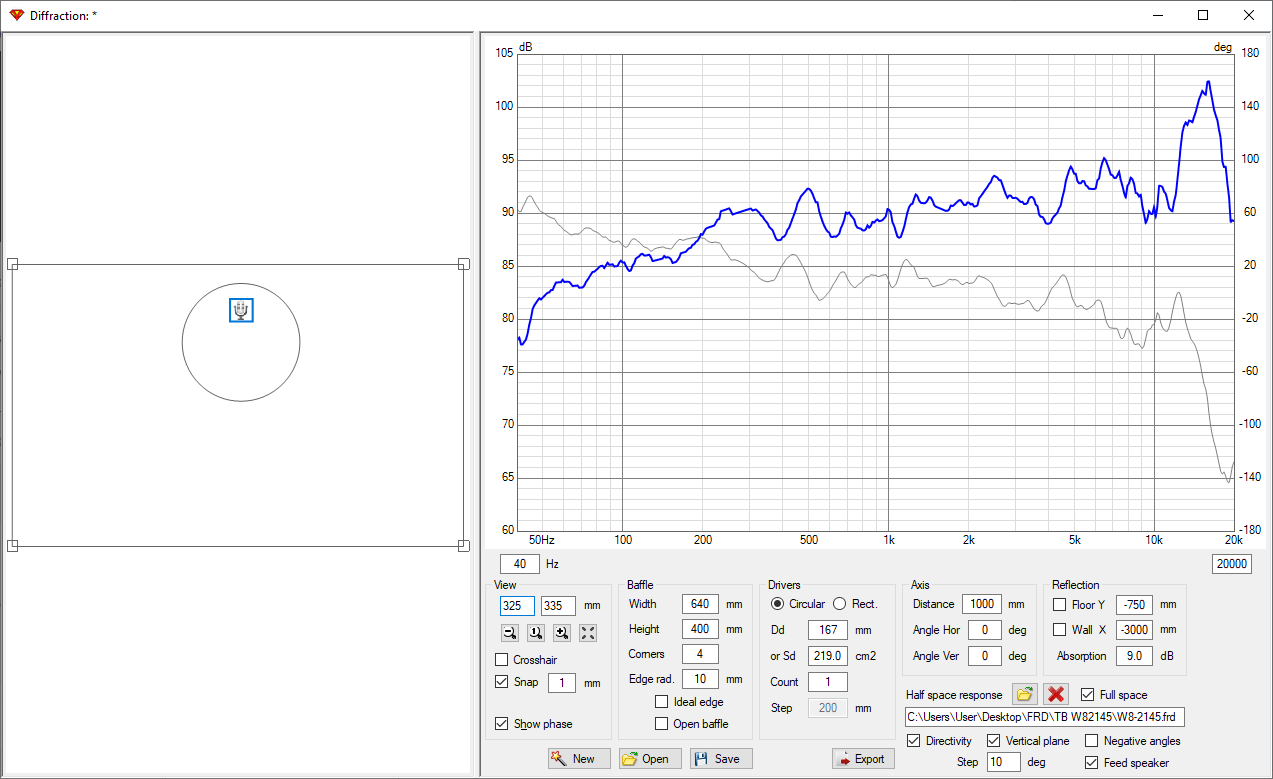The height and width of the screenshot is (779, 1273).
Task: Click the zoom 1:1 reset icon
Action: click(x=536, y=632)
